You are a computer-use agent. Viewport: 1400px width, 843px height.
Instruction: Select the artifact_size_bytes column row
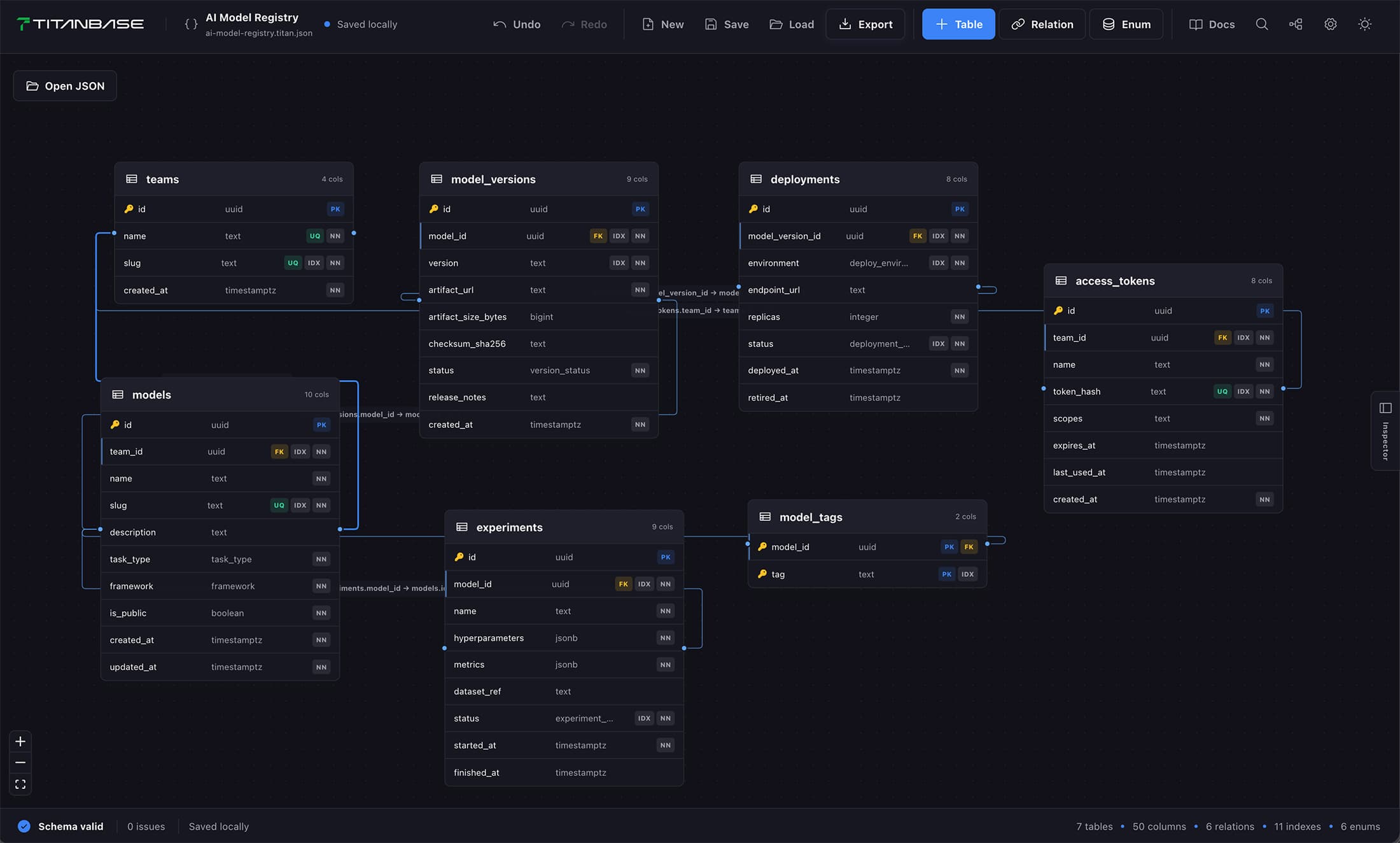(x=539, y=316)
